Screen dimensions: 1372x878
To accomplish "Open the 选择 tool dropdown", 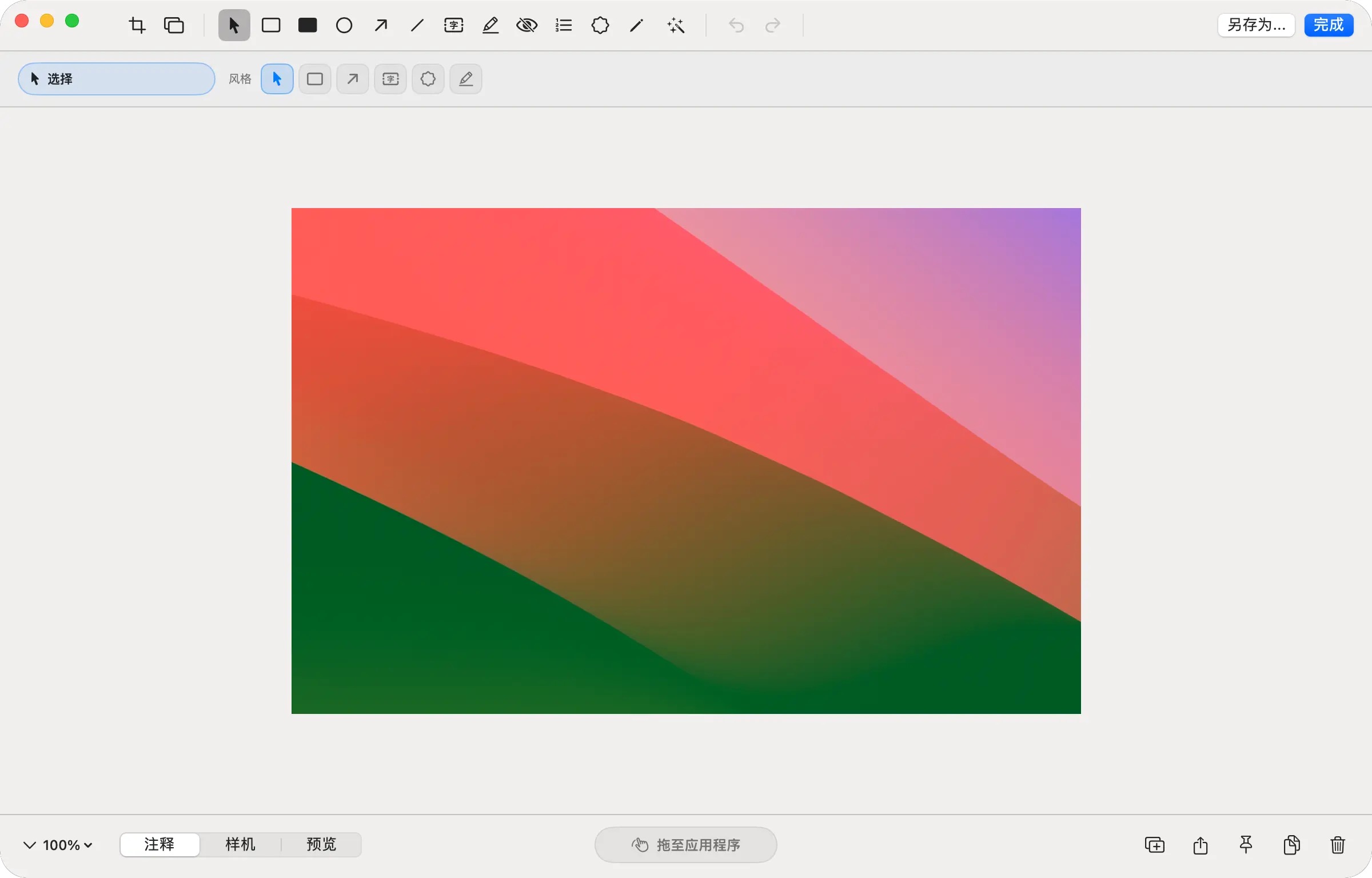I will (117, 79).
